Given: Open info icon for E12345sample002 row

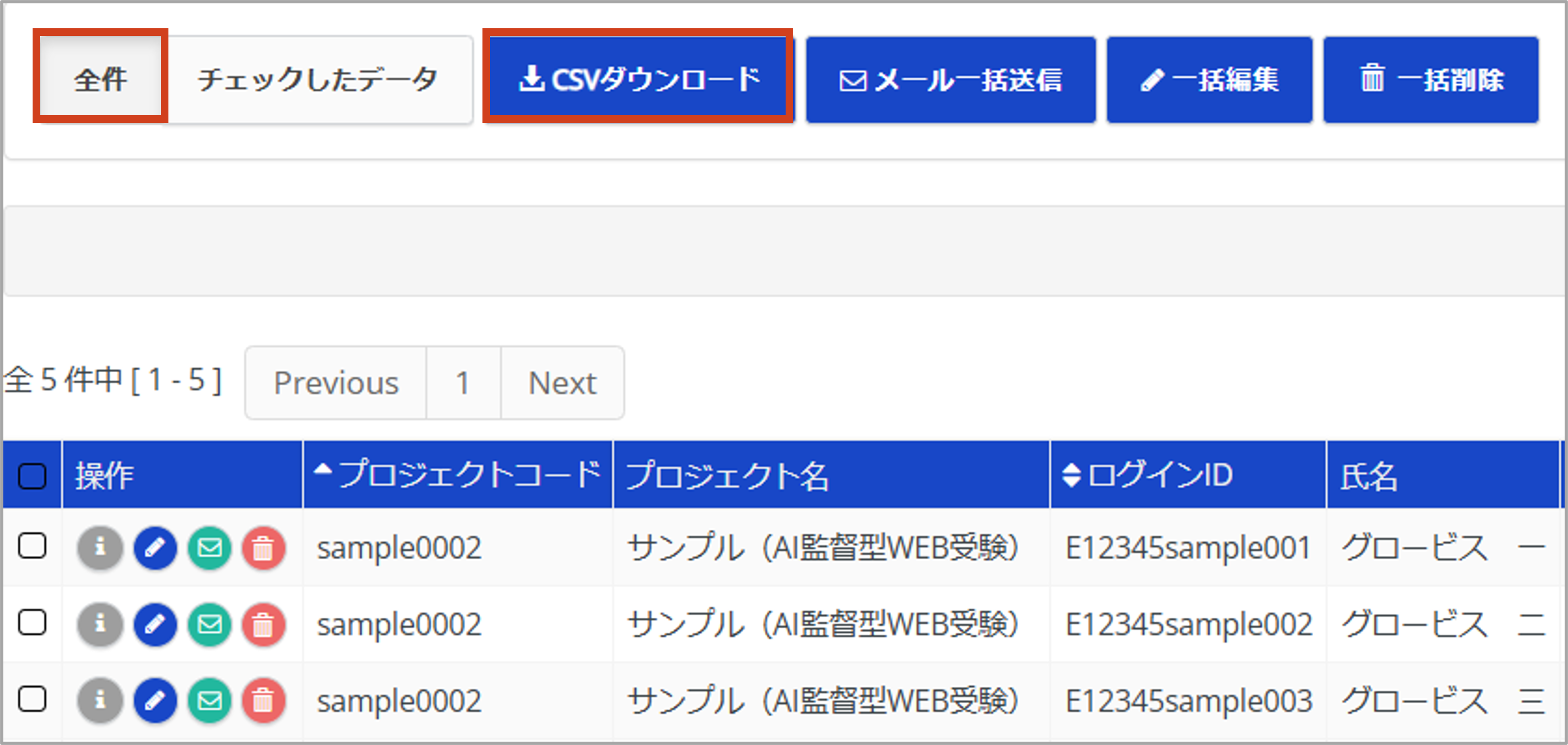Looking at the screenshot, I should [x=101, y=624].
